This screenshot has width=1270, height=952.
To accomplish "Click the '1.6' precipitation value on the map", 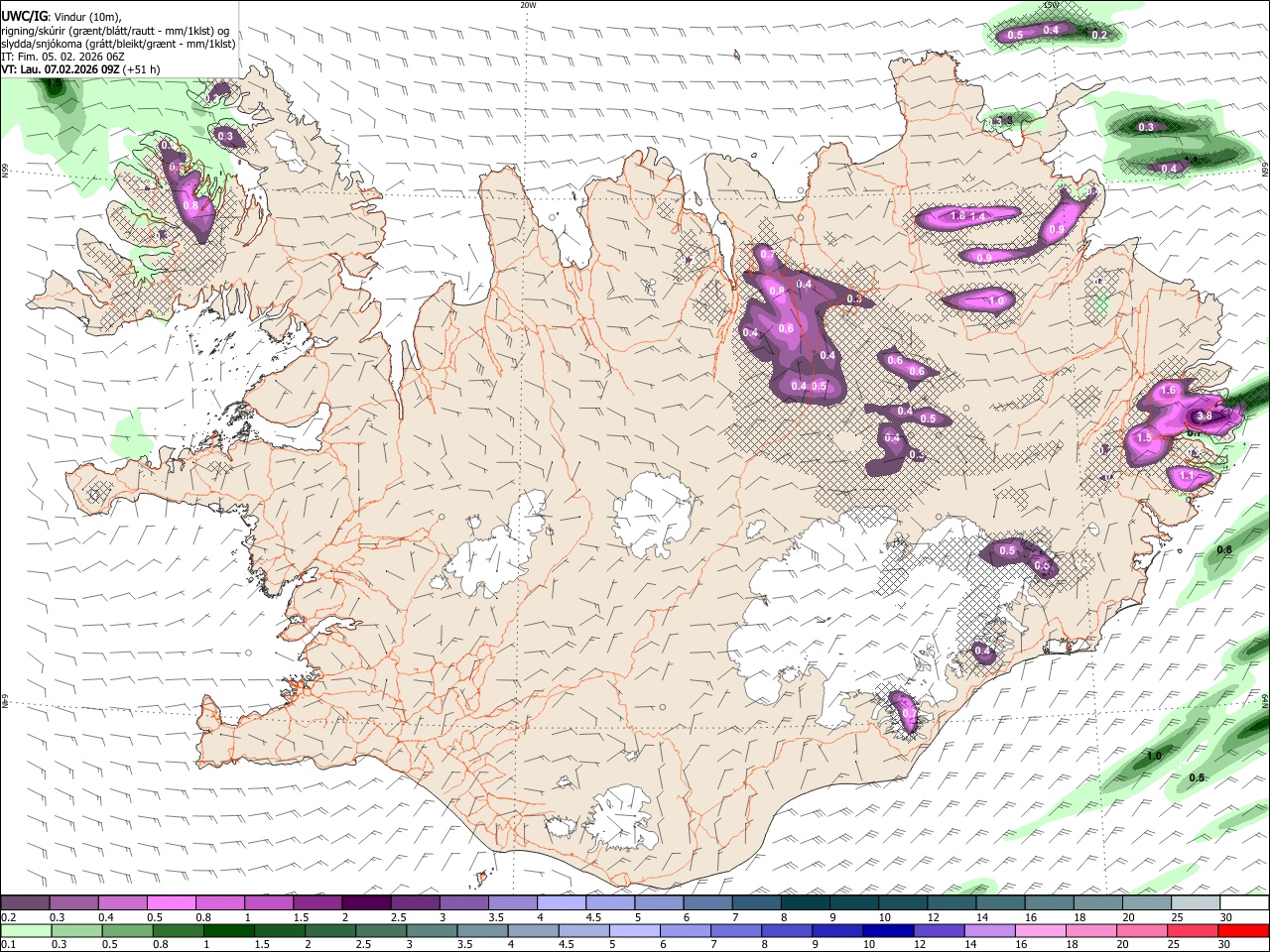I will 1168,391.
